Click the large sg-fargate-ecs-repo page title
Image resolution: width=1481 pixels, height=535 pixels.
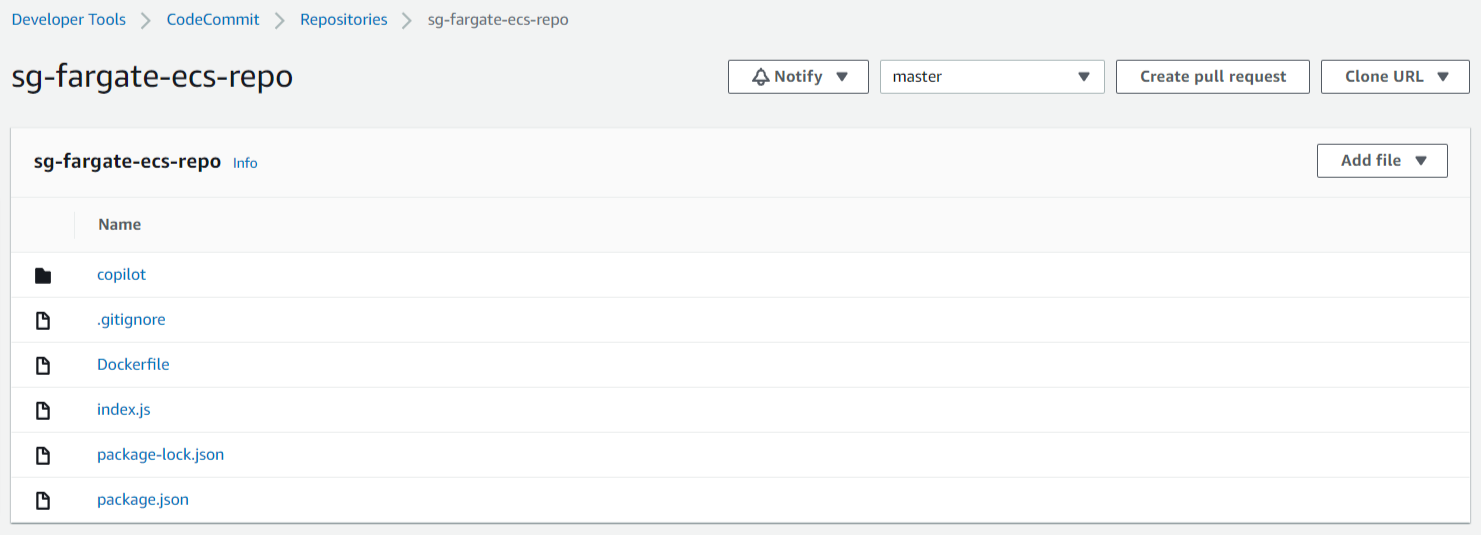pyautogui.click(x=152, y=77)
